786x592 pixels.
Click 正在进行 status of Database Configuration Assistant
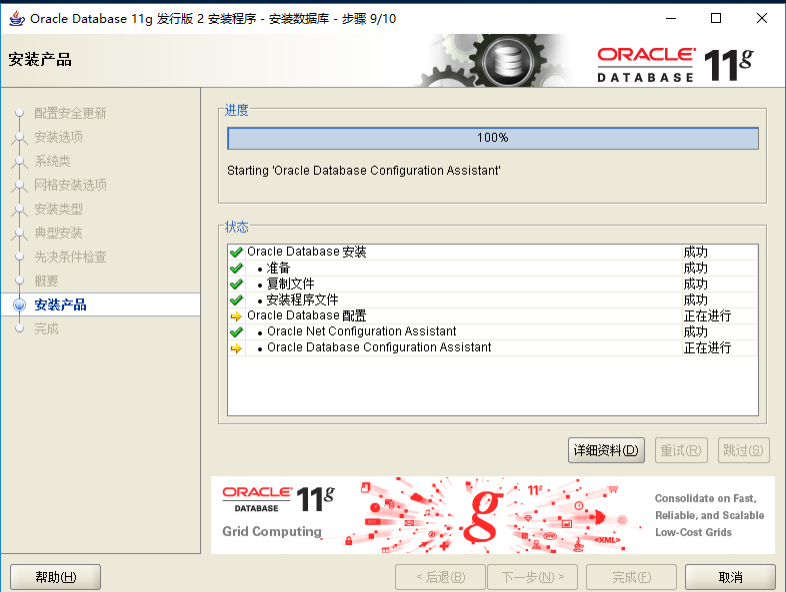707,348
